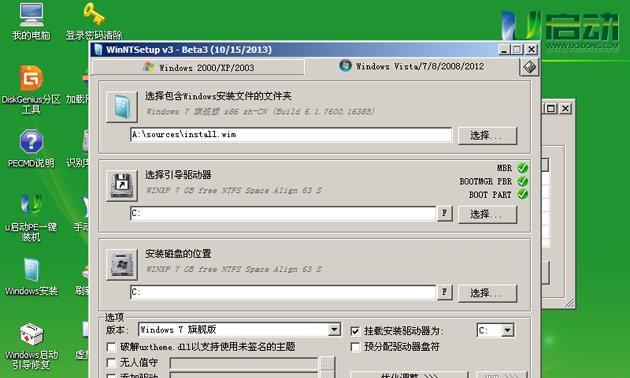Click 选择 button for install.wim source

487,136
